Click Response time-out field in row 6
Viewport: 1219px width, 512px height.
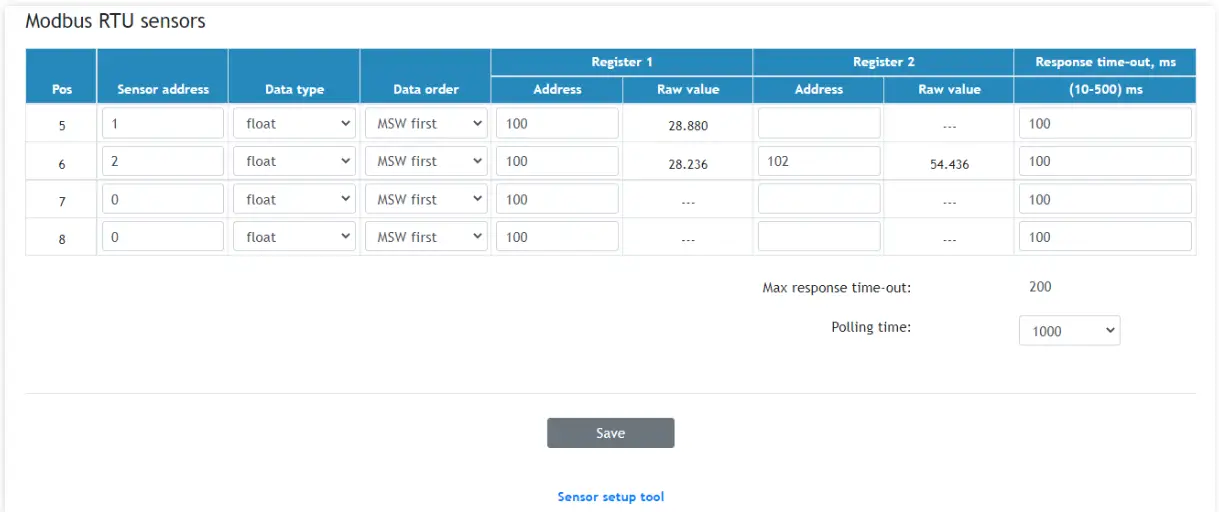tap(1105, 162)
